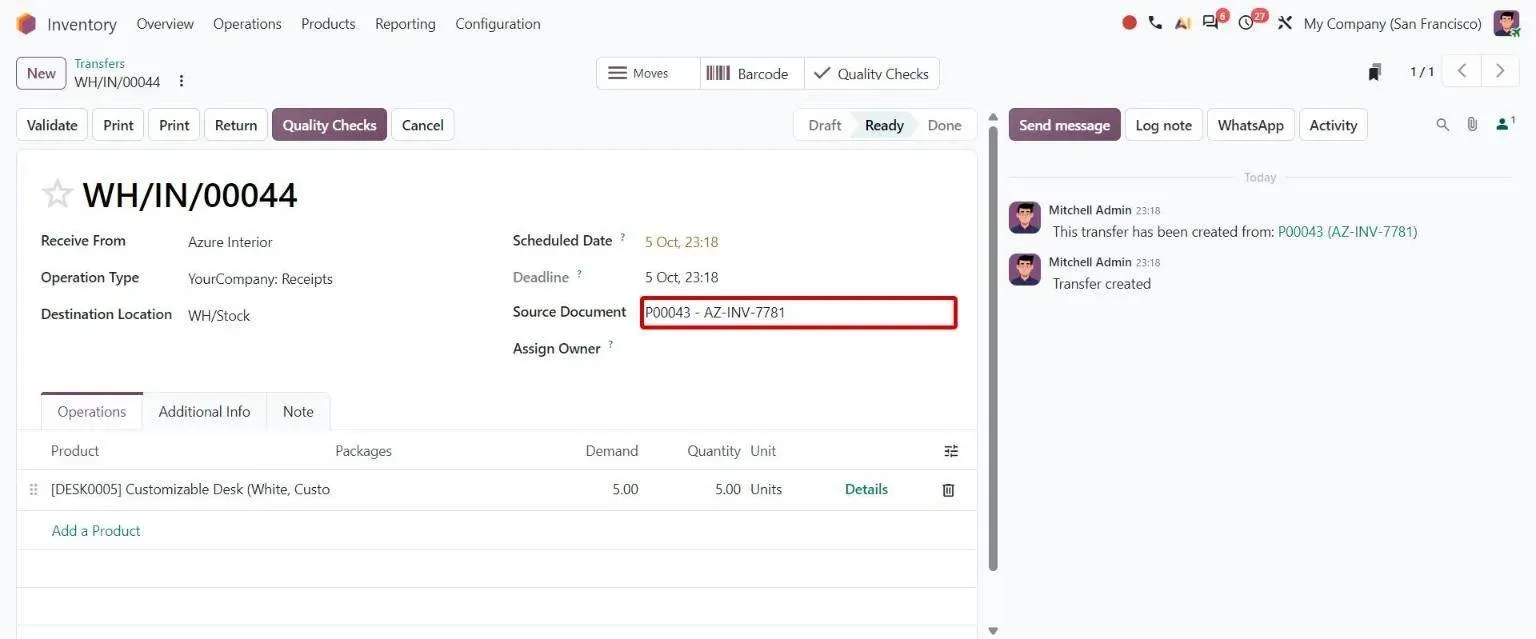Click the Details link on product line

tap(866, 489)
